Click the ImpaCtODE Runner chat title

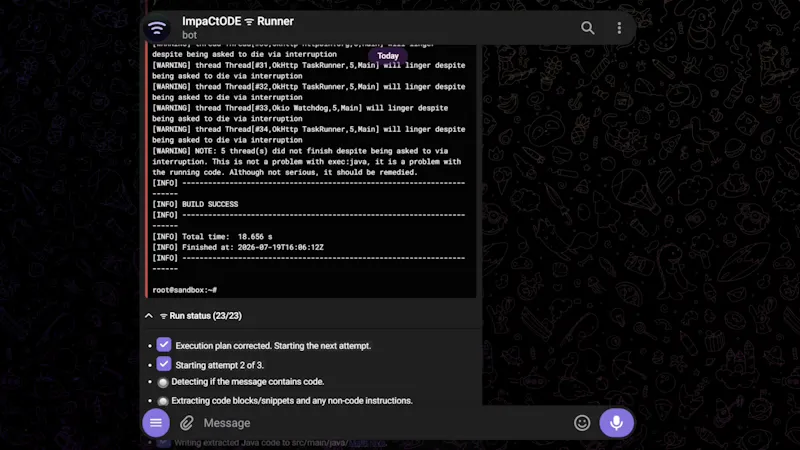[238, 21]
